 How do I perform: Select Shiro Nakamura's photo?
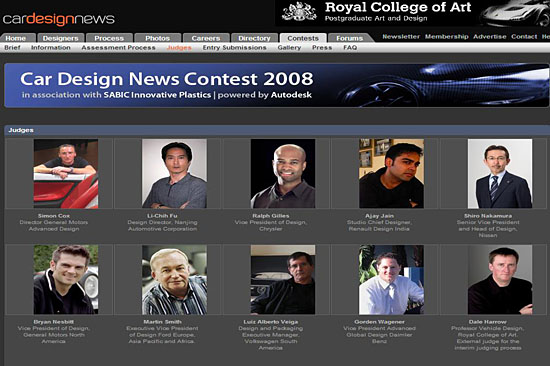pos(500,174)
